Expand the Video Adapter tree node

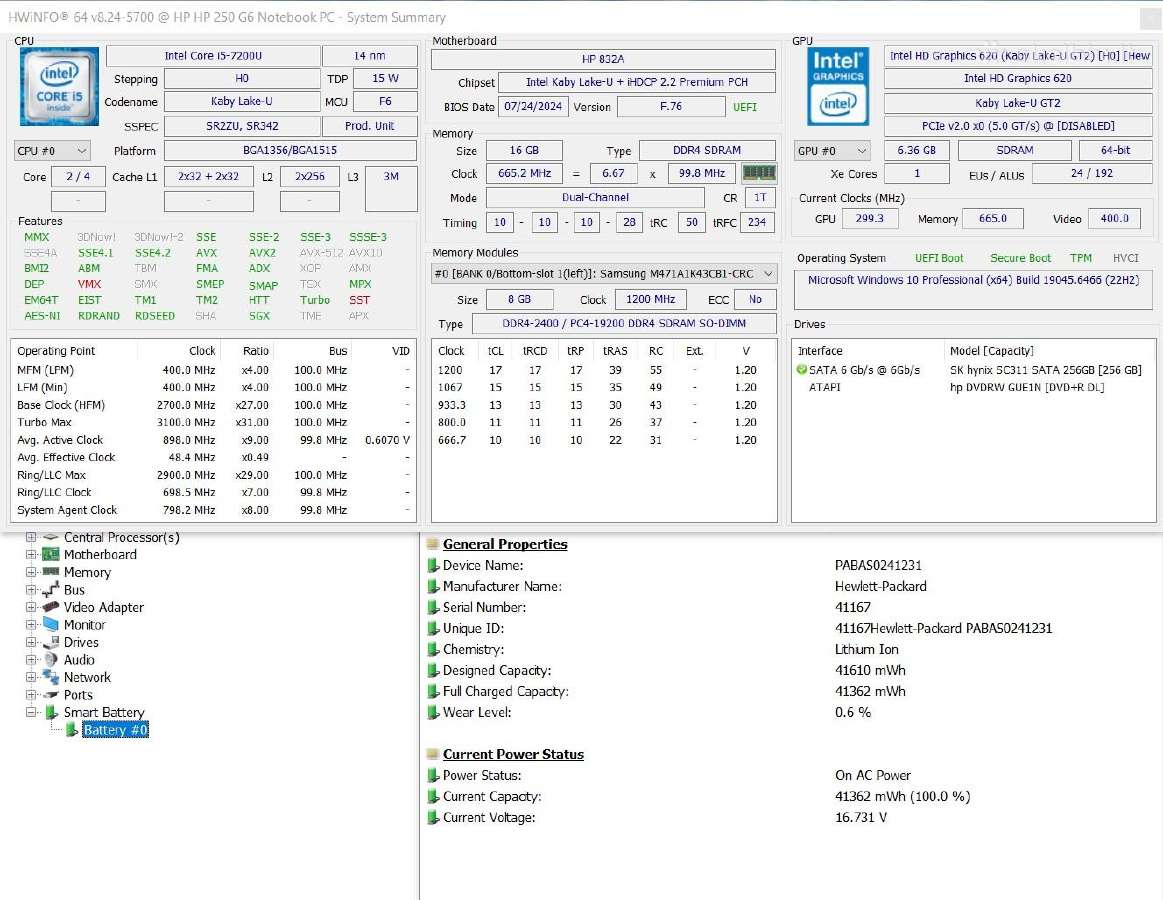31,607
